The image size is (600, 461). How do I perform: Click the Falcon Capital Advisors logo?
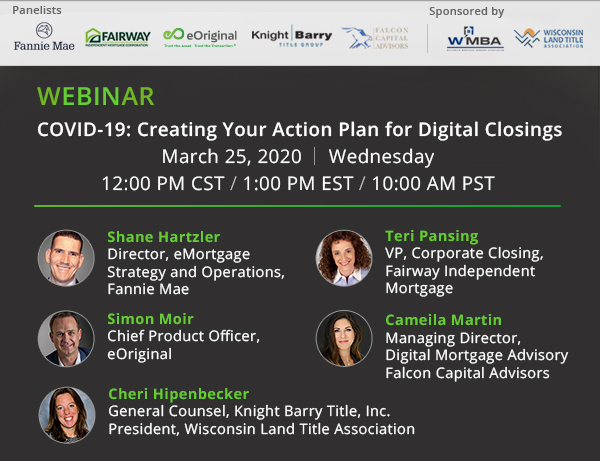[x=375, y=38]
